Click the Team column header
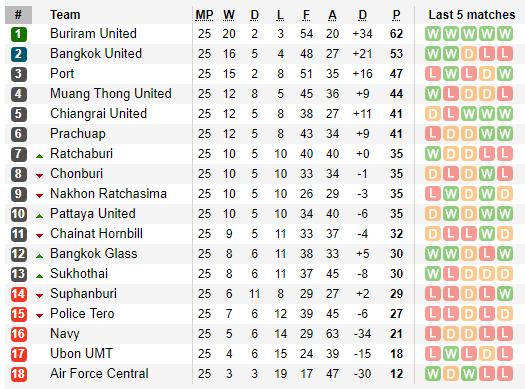 click(x=65, y=15)
